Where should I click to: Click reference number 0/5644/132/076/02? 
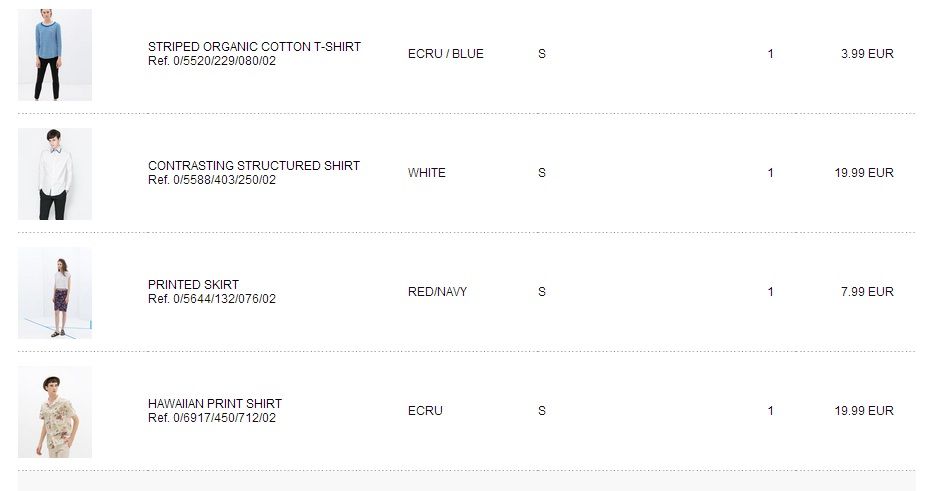pos(212,299)
